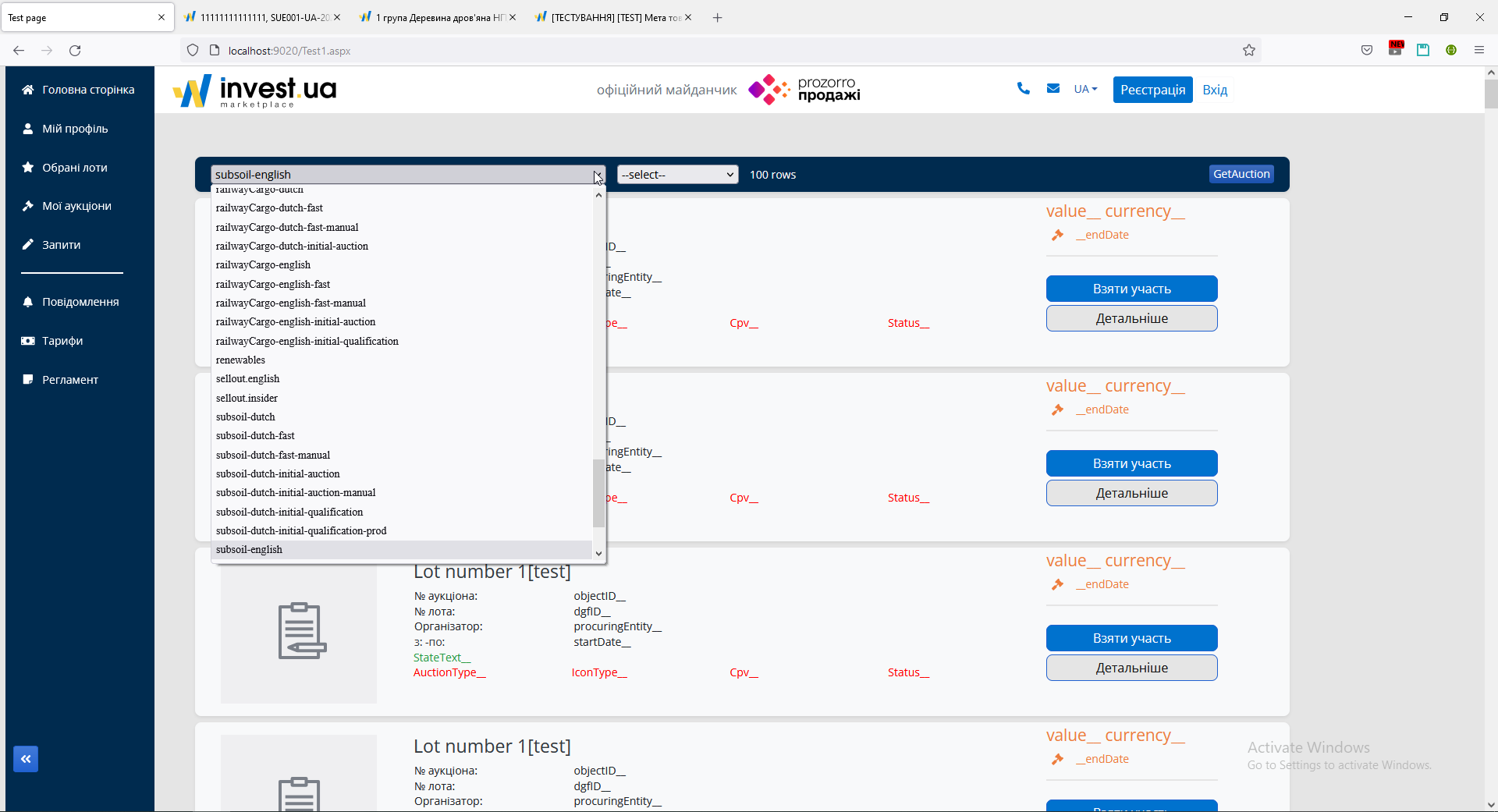Reload the page with the refresh icon
The width and height of the screenshot is (1498, 812).
coord(75,51)
